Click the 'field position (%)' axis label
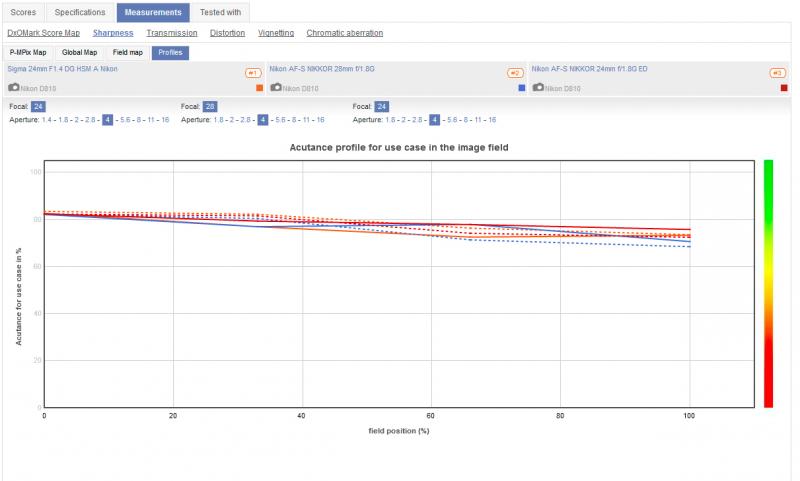 click(x=399, y=431)
